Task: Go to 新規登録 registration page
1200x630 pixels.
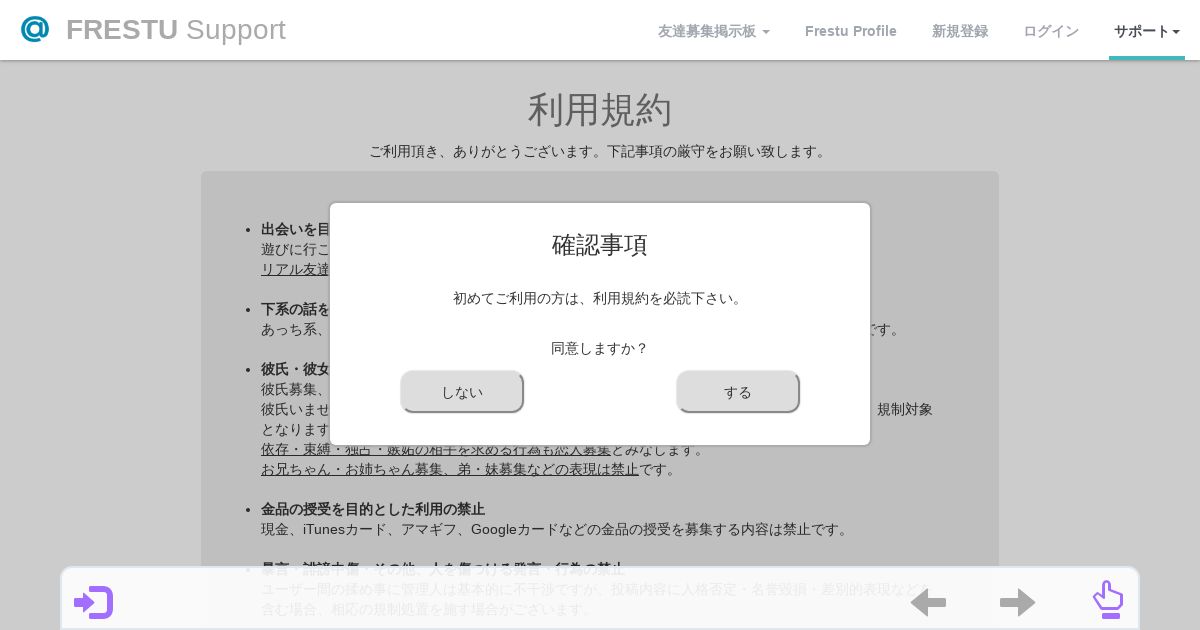Action: coord(960,31)
